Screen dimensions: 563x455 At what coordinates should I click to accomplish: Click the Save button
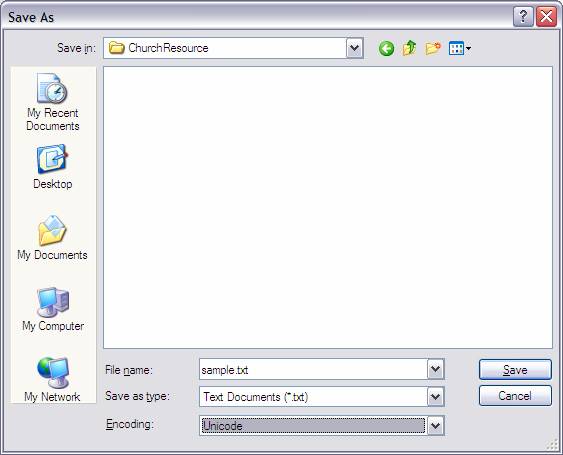pos(515,370)
